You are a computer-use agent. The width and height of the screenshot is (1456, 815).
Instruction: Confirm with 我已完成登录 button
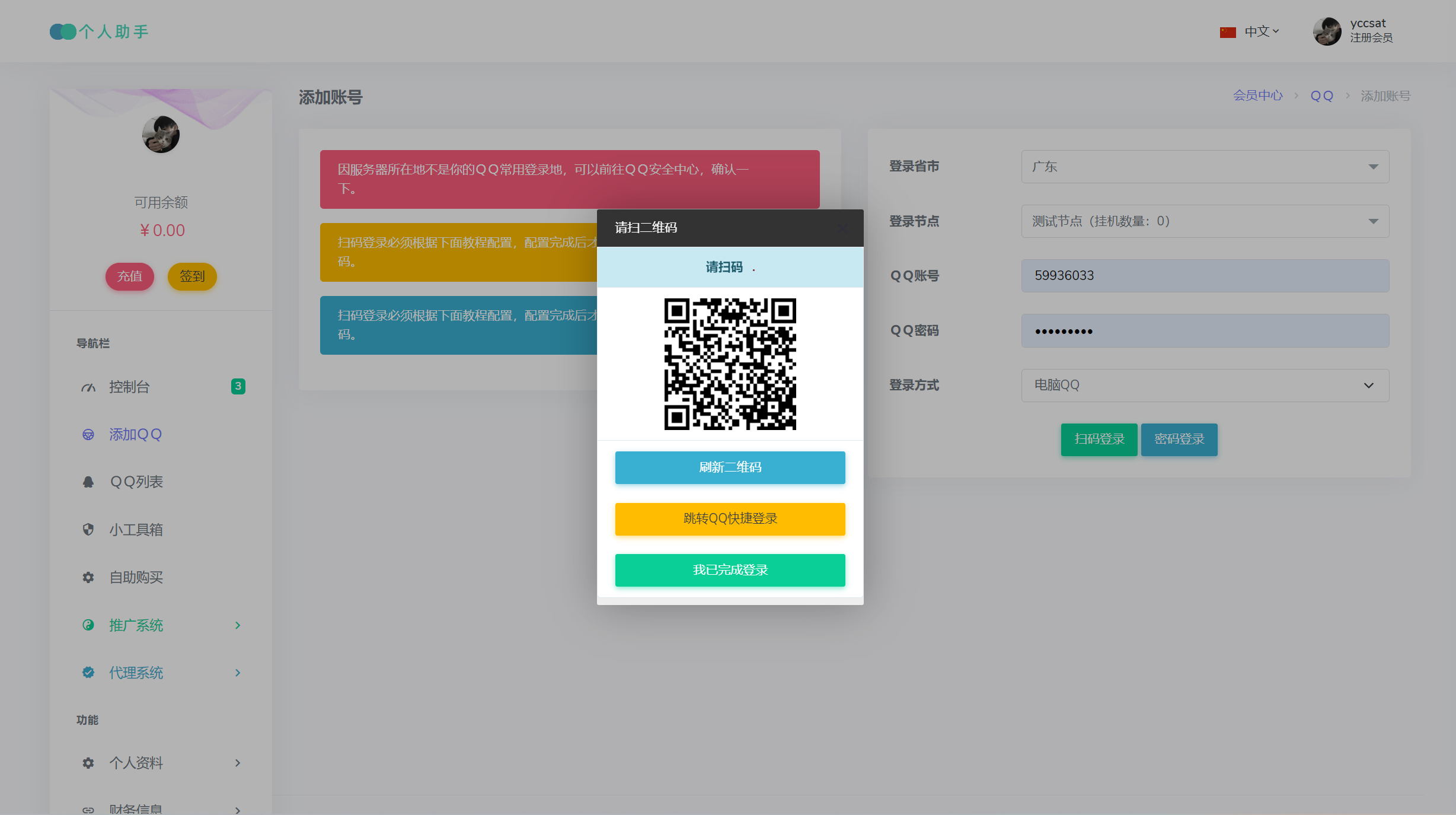pyautogui.click(x=730, y=570)
